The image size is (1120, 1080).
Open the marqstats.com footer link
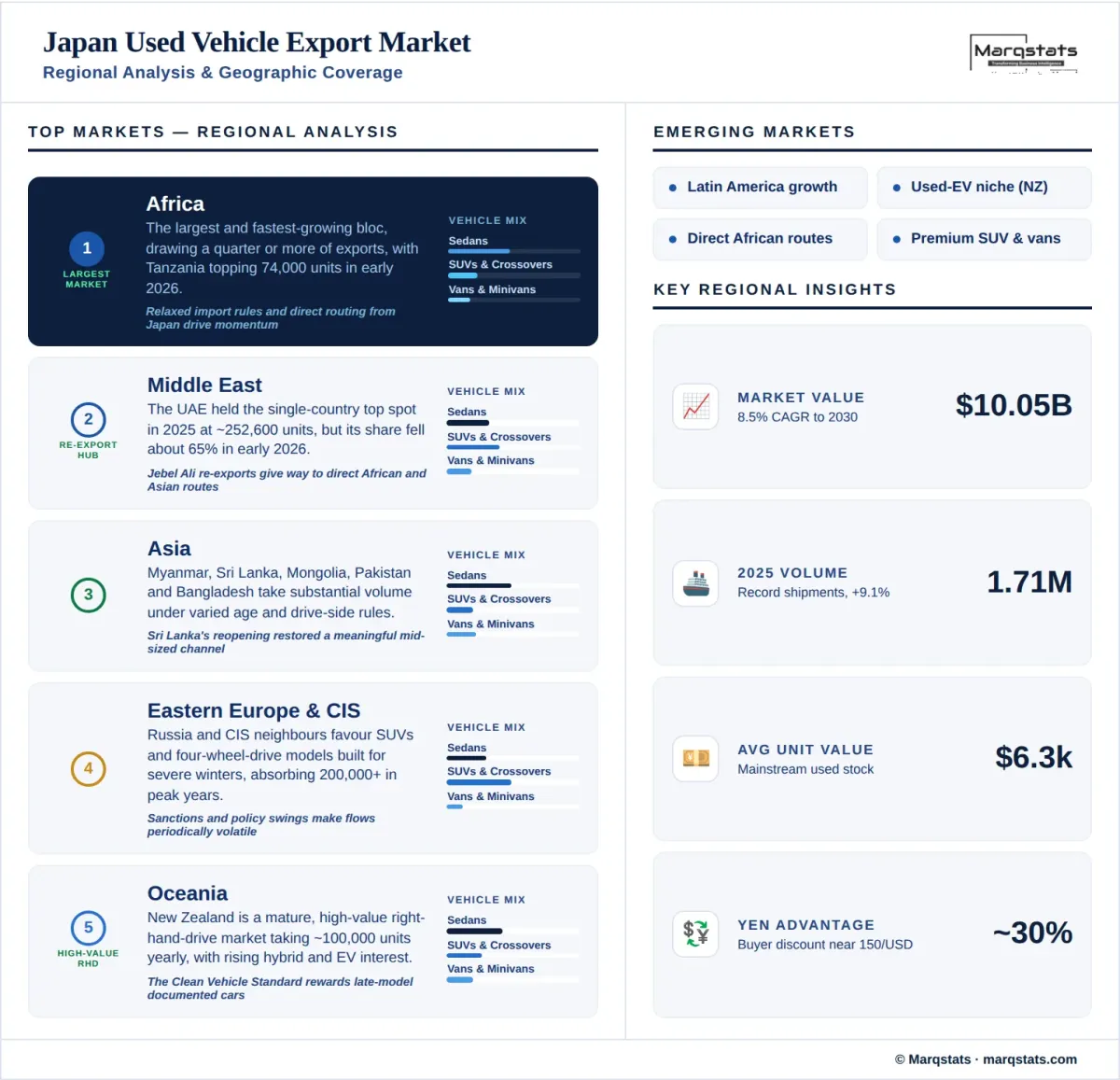1029,1059
